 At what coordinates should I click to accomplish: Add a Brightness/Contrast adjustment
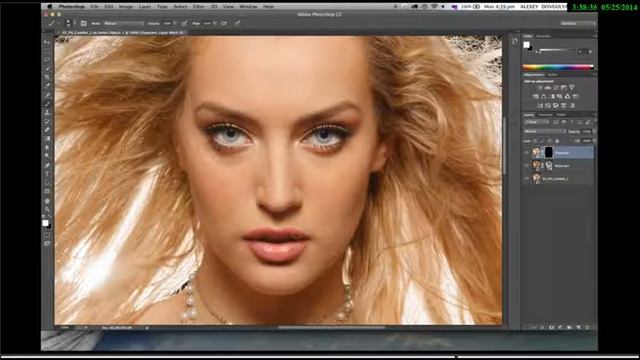point(540,87)
